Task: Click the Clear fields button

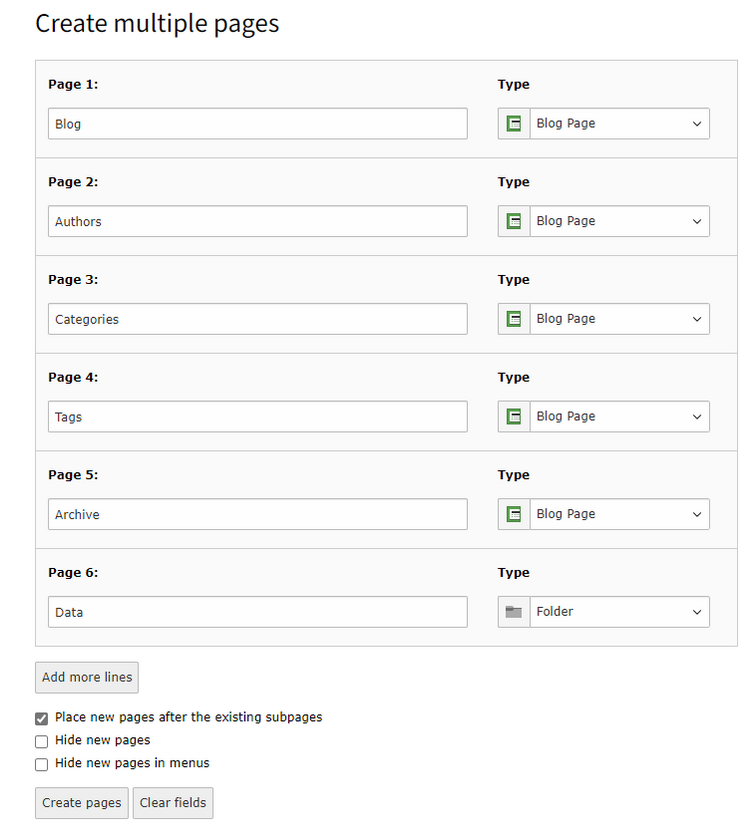Action: (x=173, y=802)
